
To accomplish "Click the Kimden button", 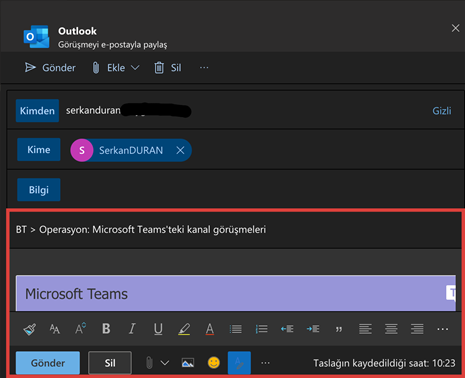I will tap(37, 110).
